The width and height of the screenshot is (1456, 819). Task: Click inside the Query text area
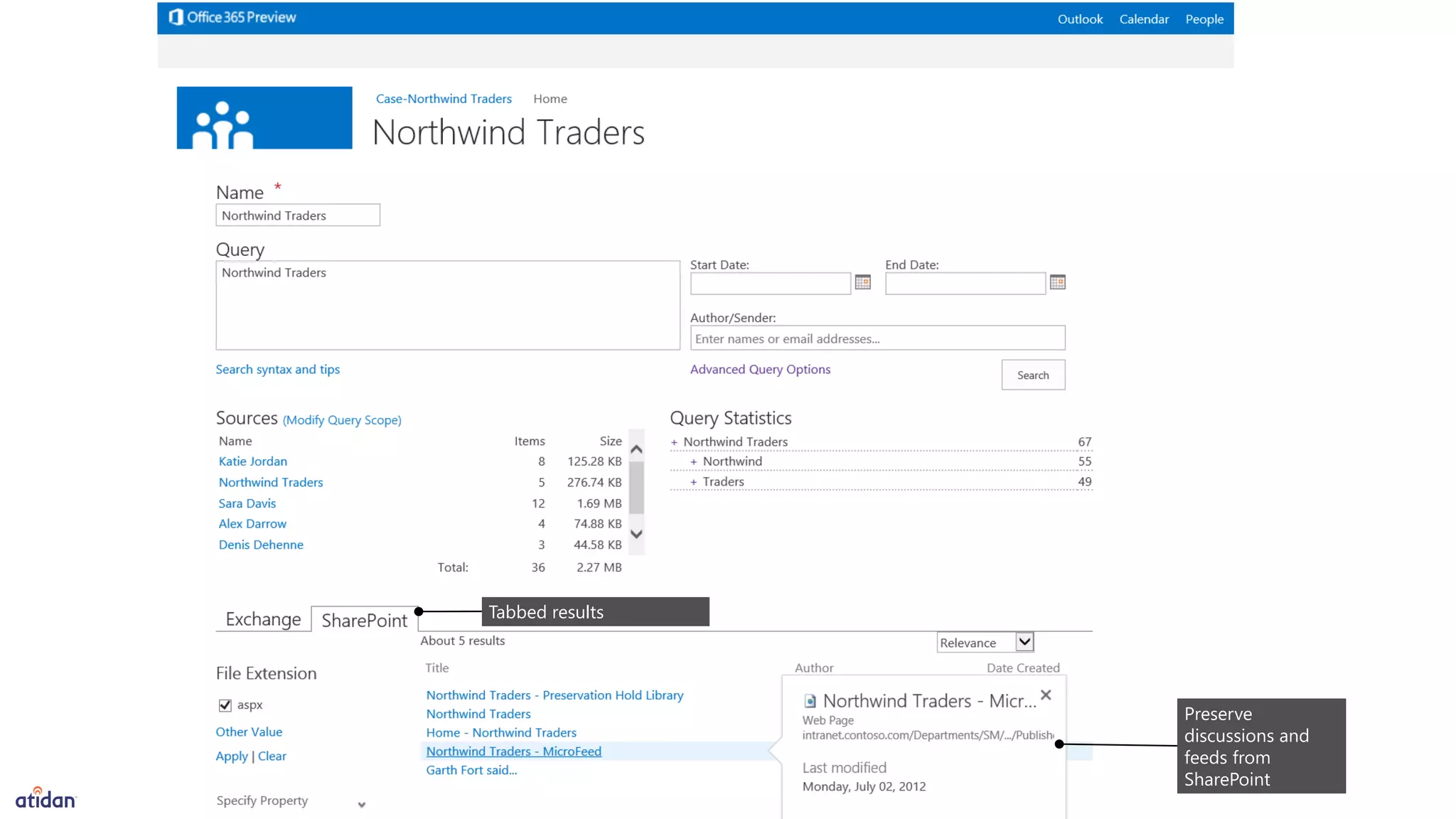point(448,305)
